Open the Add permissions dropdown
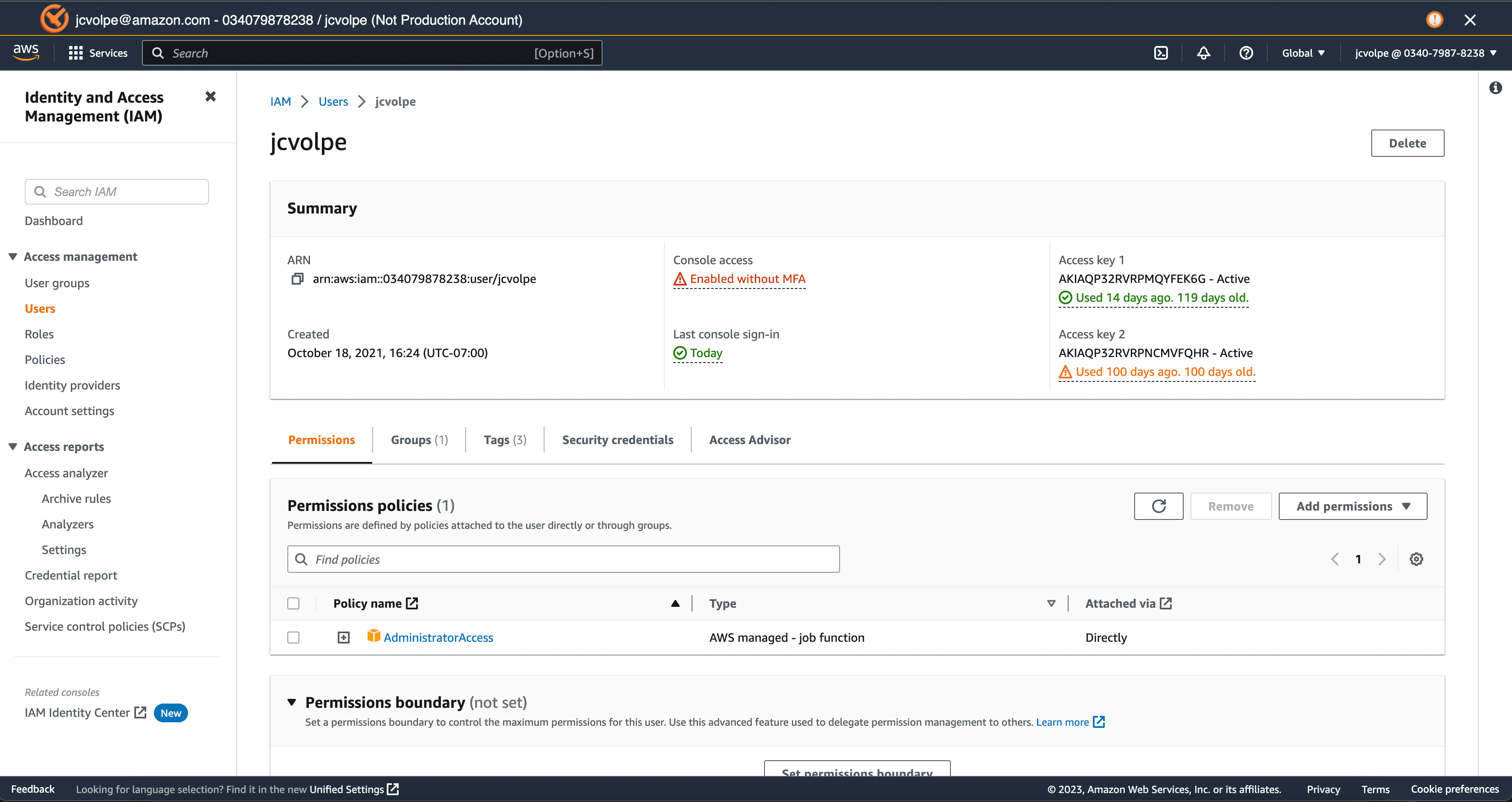The width and height of the screenshot is (1512, 802). (1353, 506)
